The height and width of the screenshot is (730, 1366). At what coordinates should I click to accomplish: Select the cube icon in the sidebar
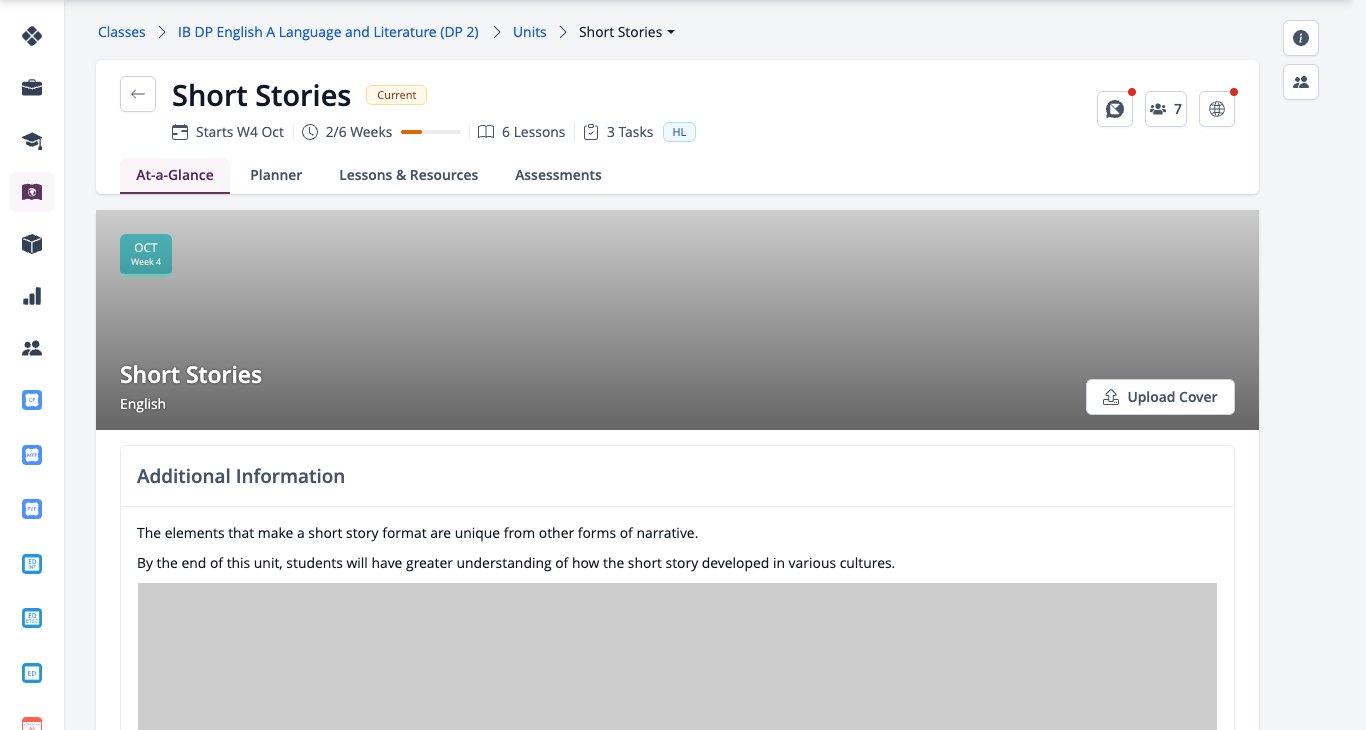[32, 244]
